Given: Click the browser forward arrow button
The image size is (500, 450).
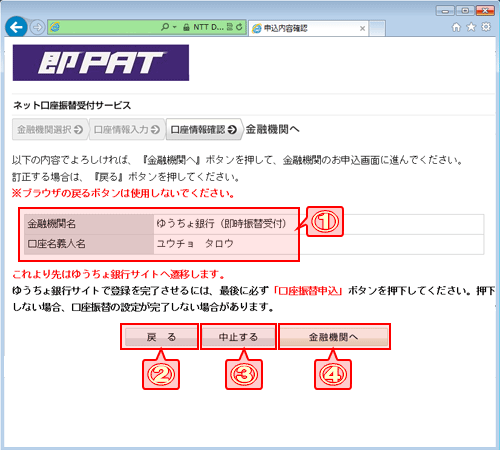Looking at the screenshot, I should click(x=37, y=27).
